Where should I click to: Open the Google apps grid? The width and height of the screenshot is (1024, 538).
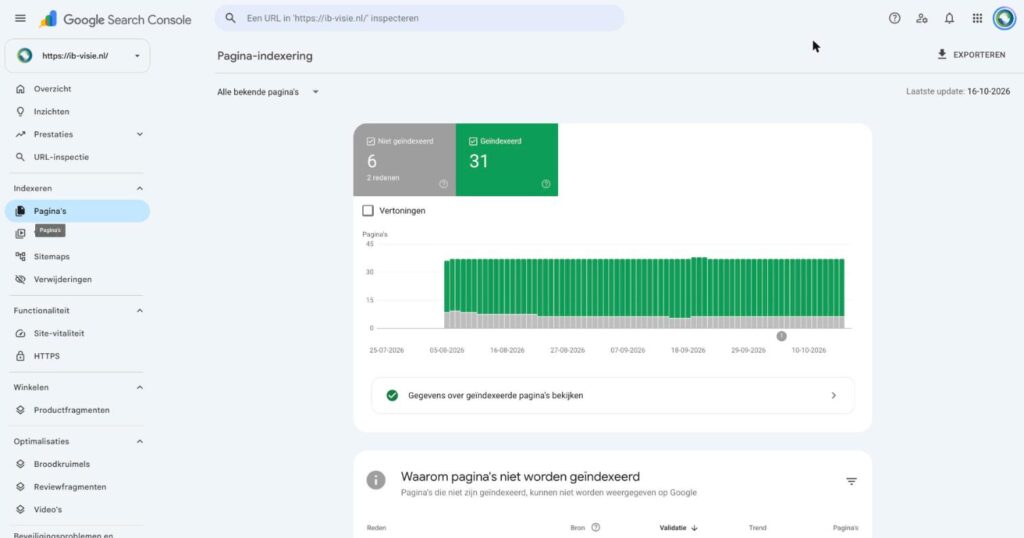(977, 18)
